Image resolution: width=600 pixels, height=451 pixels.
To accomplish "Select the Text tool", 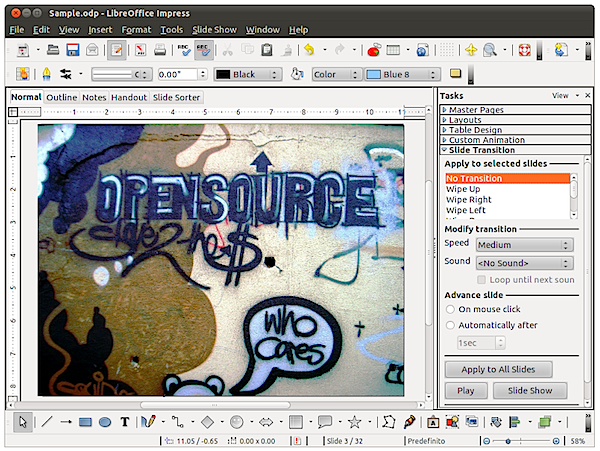I will [x=125, y=422].
